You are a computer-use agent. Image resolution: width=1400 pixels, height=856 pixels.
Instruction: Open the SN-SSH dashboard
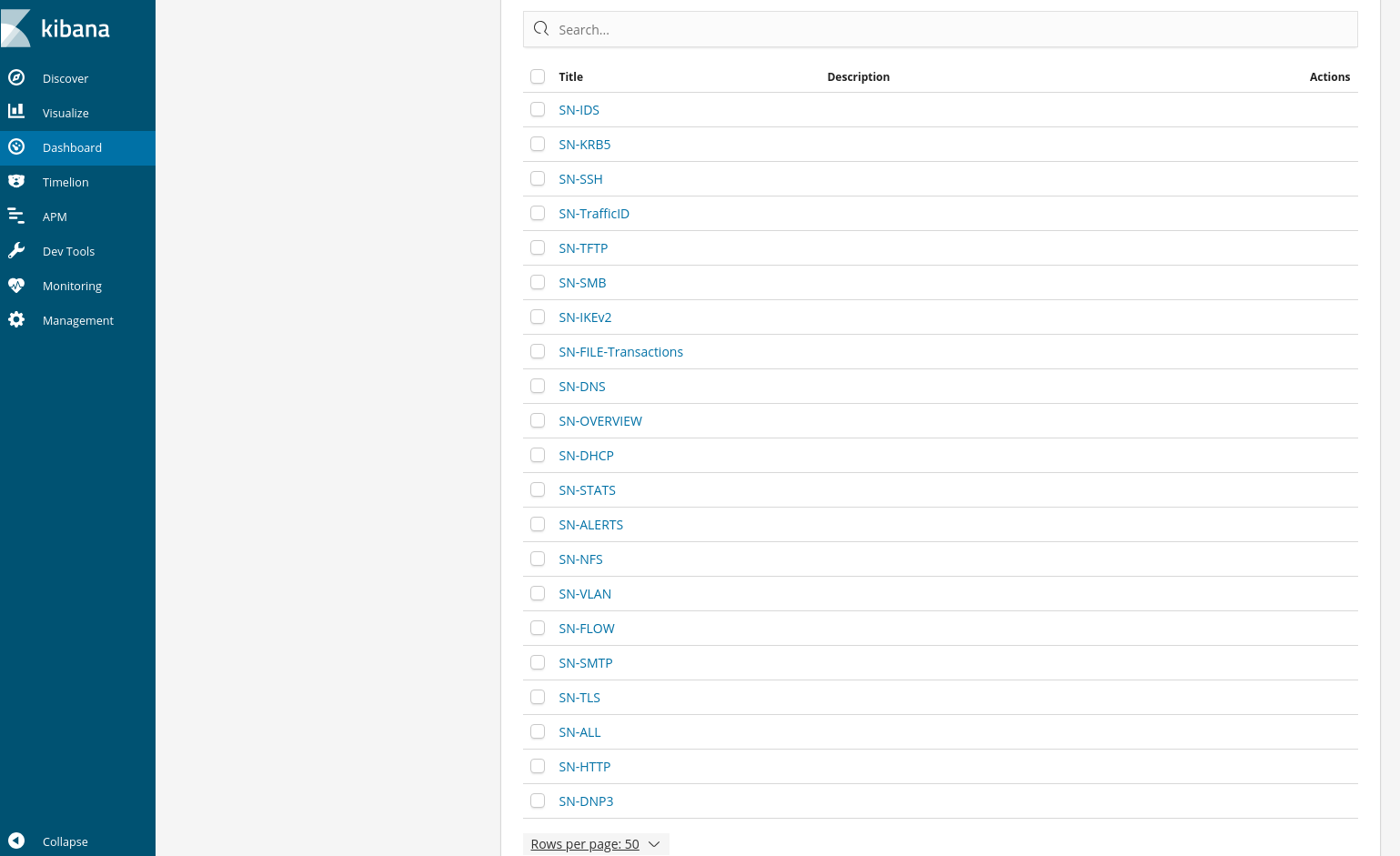click(580, 179)
